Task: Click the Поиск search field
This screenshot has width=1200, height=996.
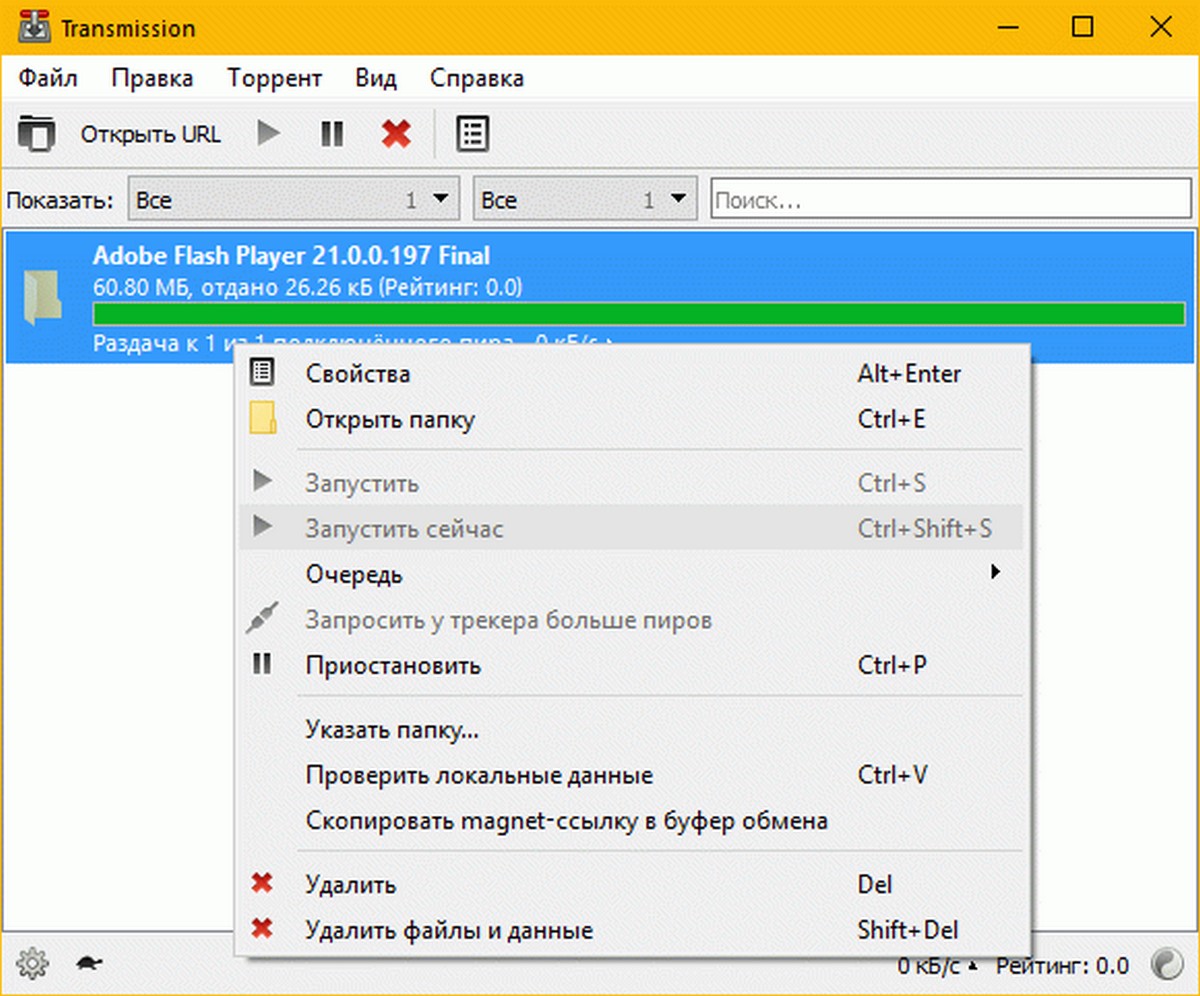Action: (x=952, y=200)
